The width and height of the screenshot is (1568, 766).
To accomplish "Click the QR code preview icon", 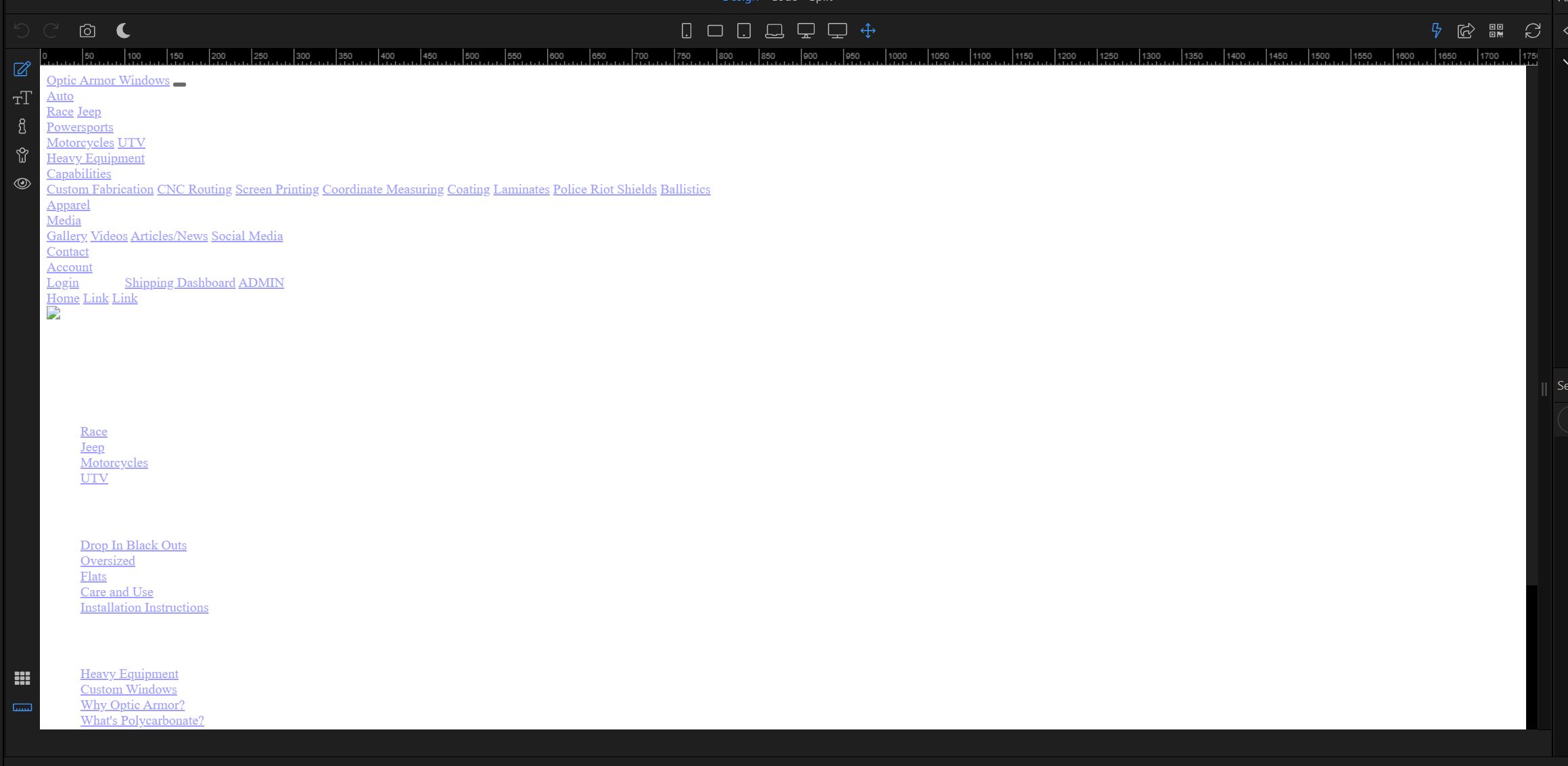I will [1497, 30].
